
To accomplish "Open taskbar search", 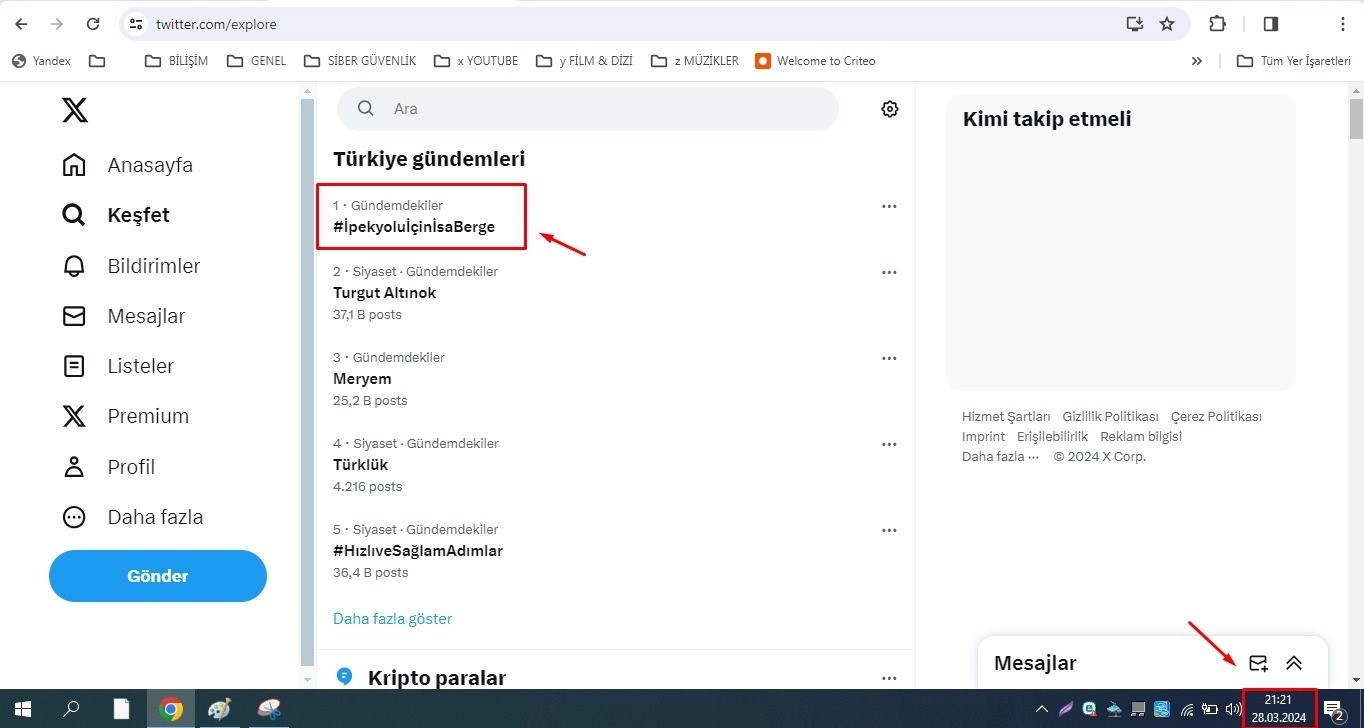I will pyautogui.click(x=71, y=709).
